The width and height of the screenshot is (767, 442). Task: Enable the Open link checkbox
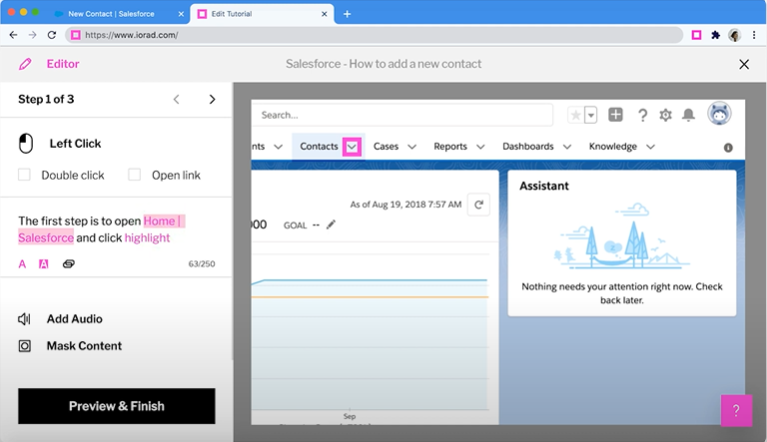coord(135,175)
